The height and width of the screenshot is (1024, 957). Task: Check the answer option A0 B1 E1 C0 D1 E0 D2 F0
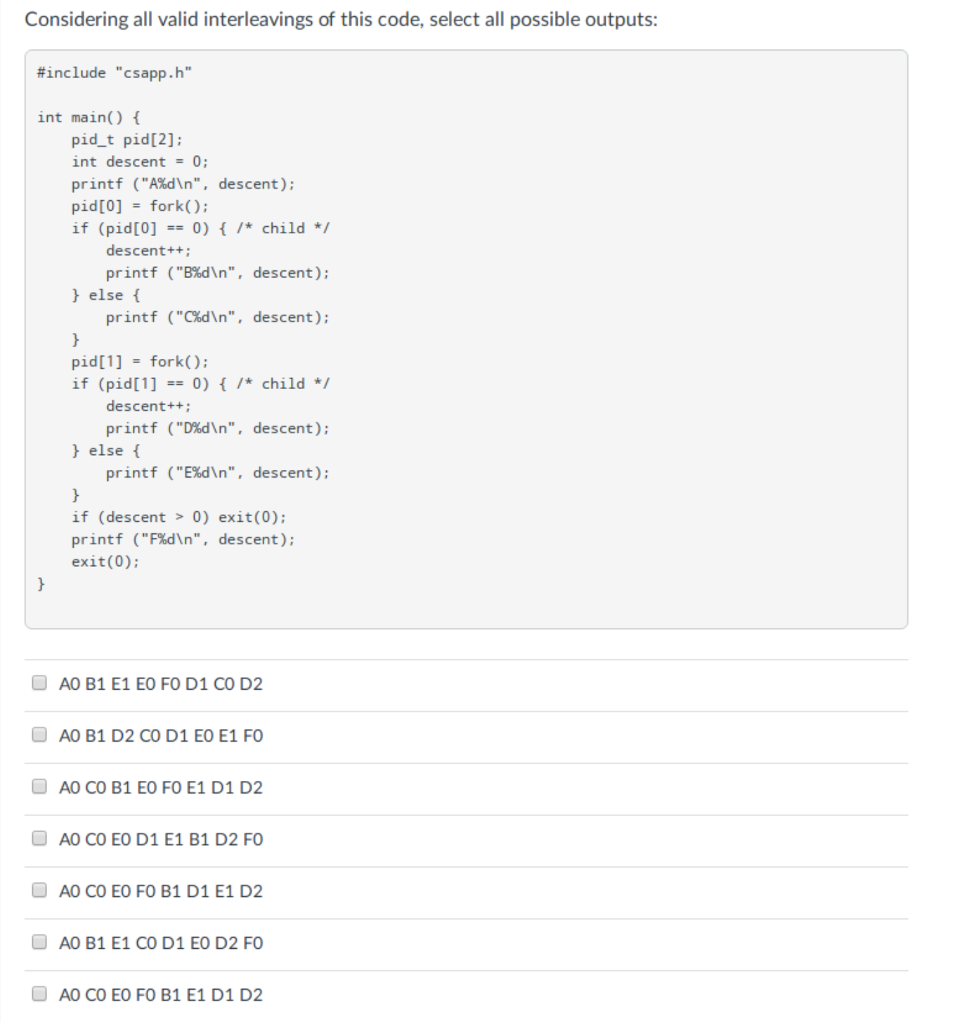coord(39,943)
